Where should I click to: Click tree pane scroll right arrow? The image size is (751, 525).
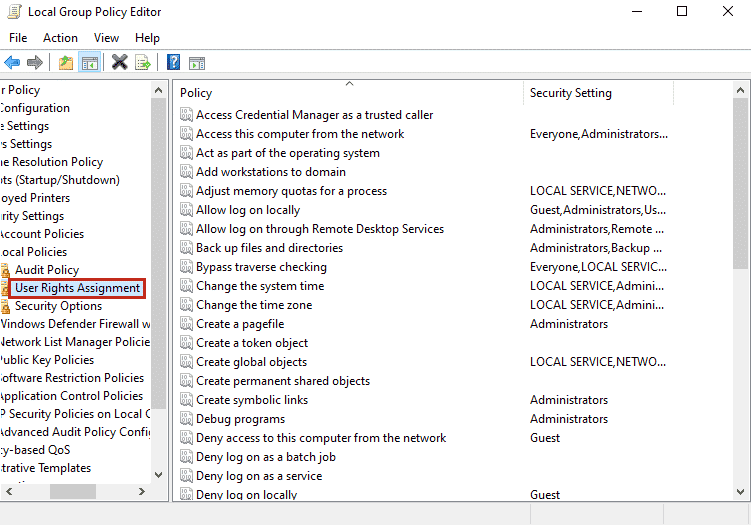pos(142,491)
